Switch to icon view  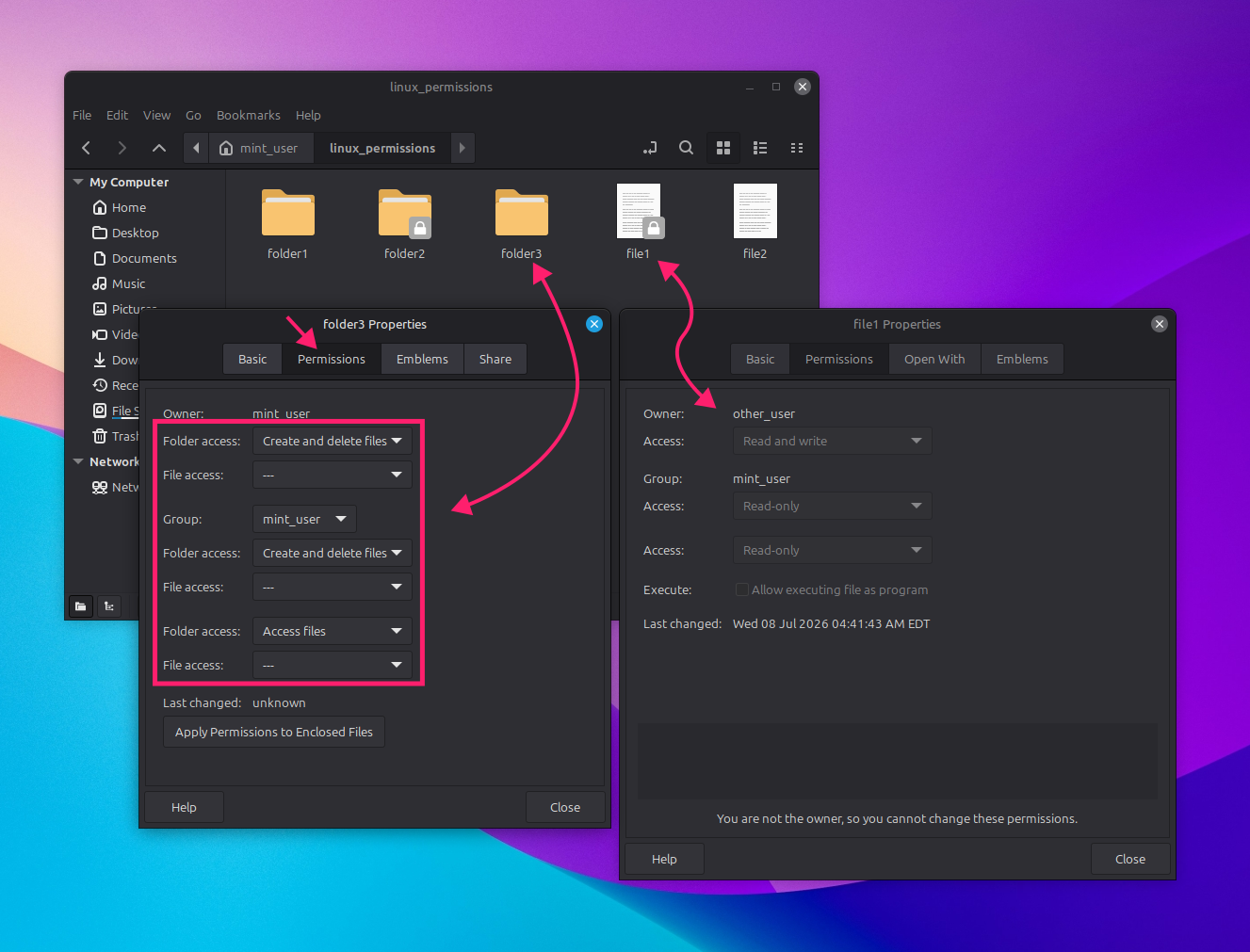(x=723, y=148)
